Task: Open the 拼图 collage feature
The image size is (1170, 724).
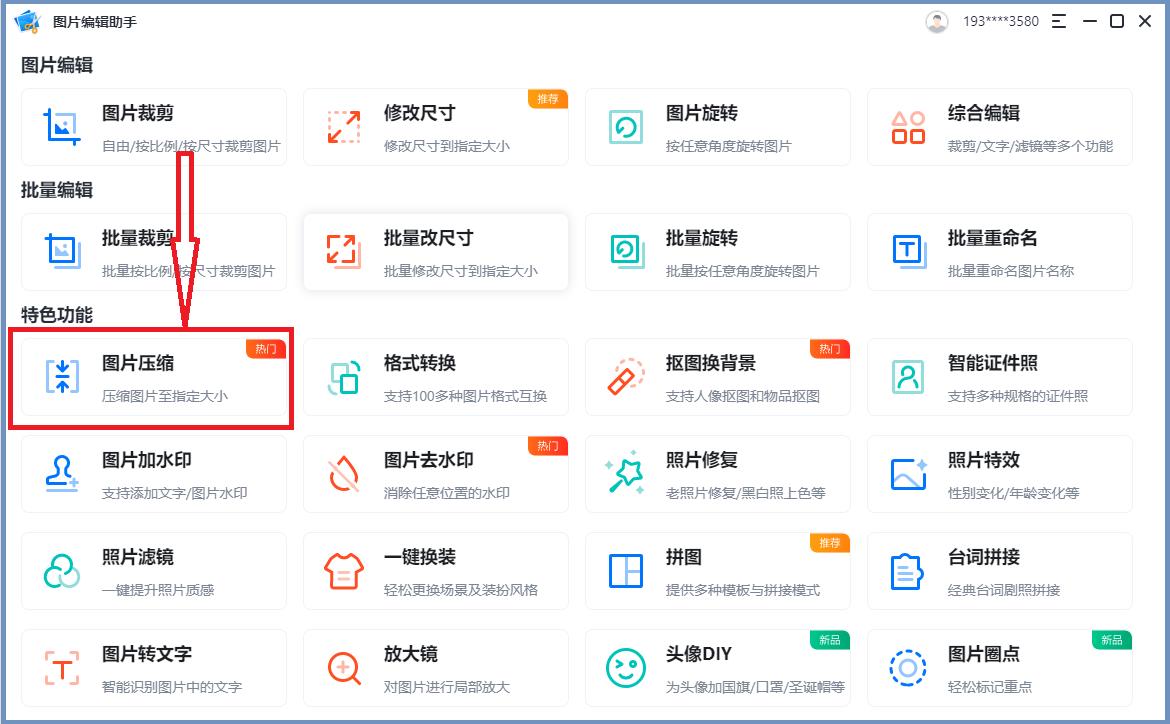Action: (718, 571)
